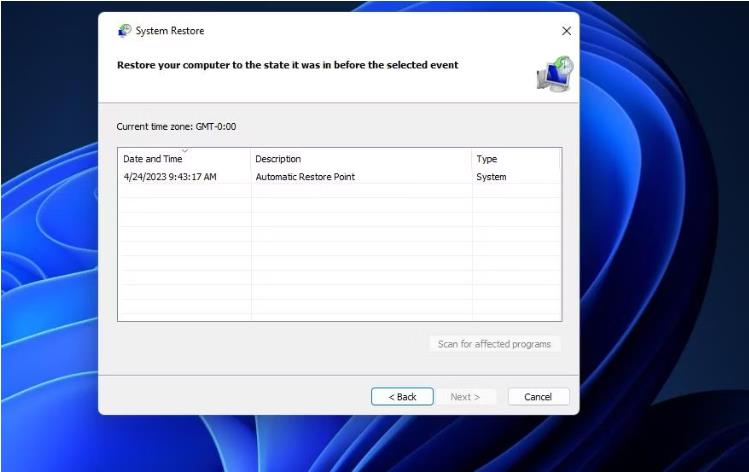Click the 'Restore your computer to the state' heading
The width and height of the screenshot is (749, 472).
[288, 65]
